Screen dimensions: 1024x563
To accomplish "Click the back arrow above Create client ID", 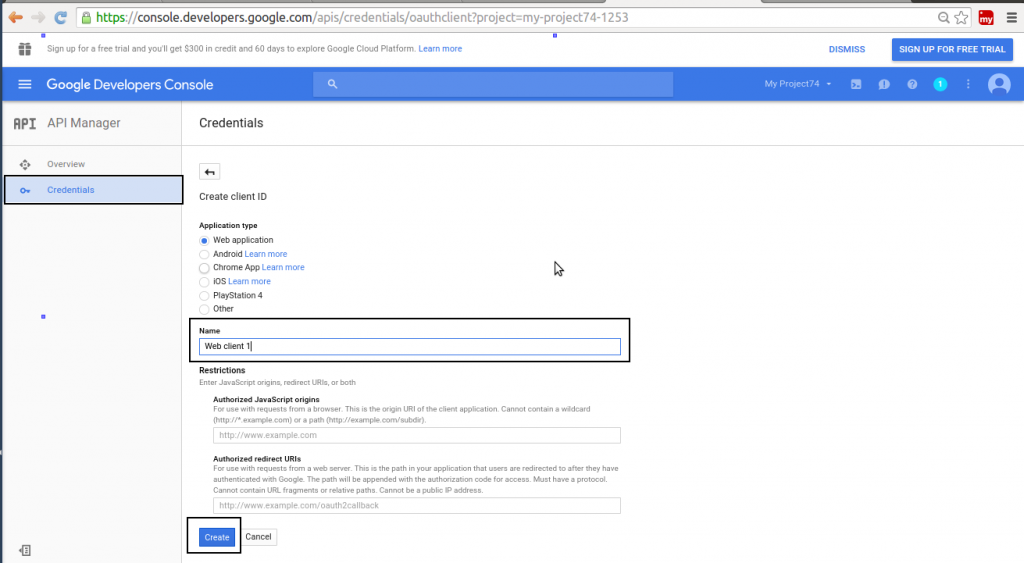I will coord(210,172).
